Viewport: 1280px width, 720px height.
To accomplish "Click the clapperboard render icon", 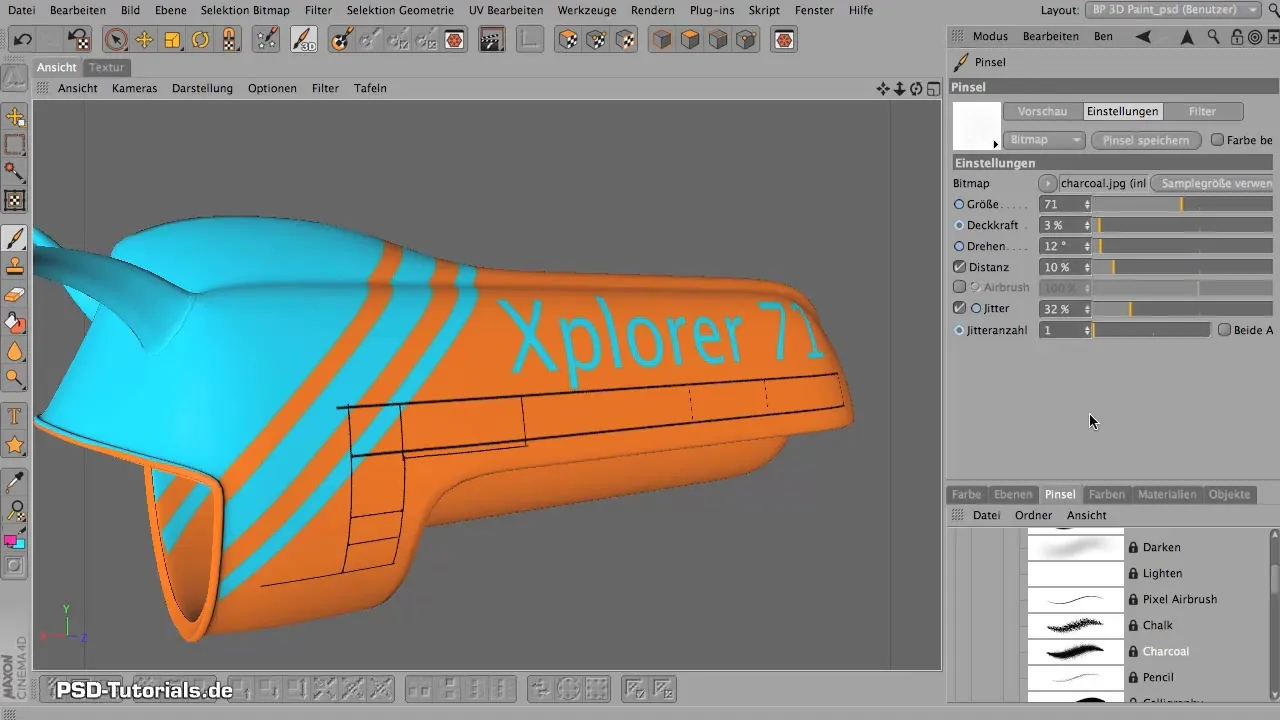I will (x=491, y=40).
